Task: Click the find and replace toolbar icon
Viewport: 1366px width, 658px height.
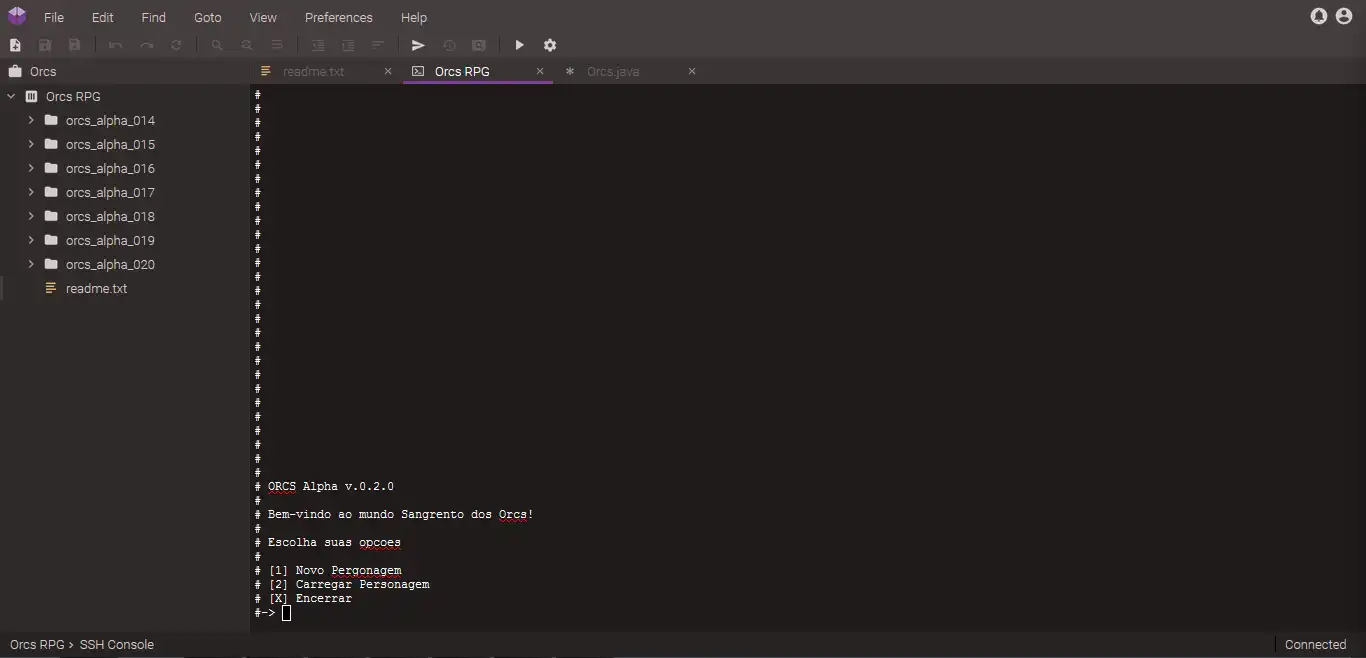Action: 247,45
